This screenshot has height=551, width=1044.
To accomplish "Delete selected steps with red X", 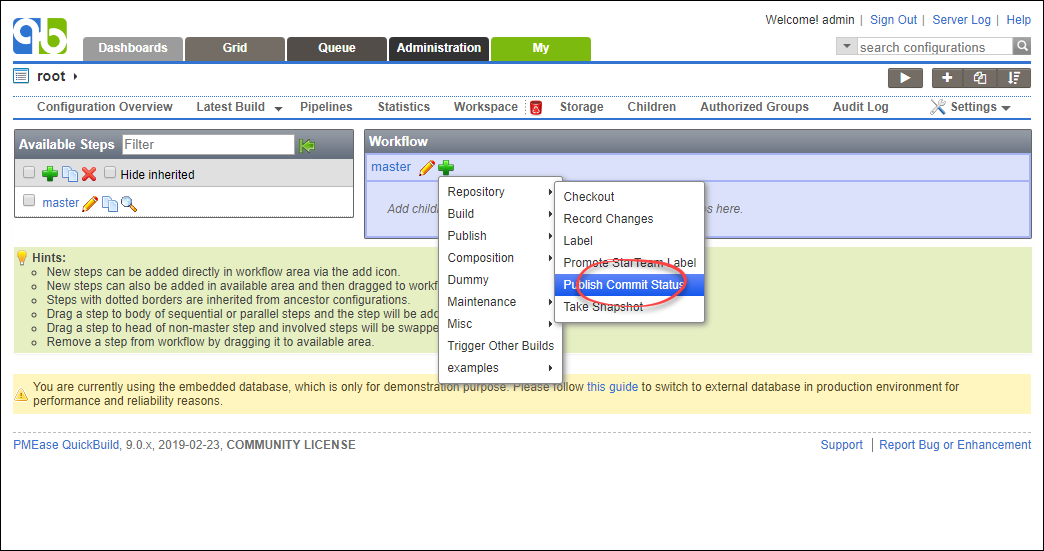I will tap(89, 174).
